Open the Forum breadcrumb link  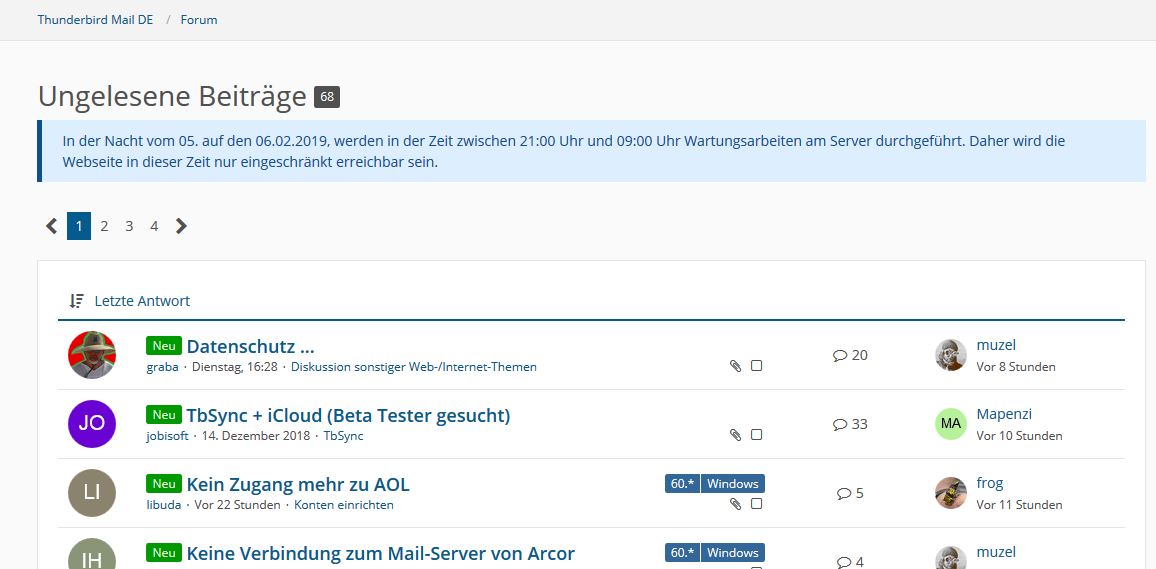(199, 20)
